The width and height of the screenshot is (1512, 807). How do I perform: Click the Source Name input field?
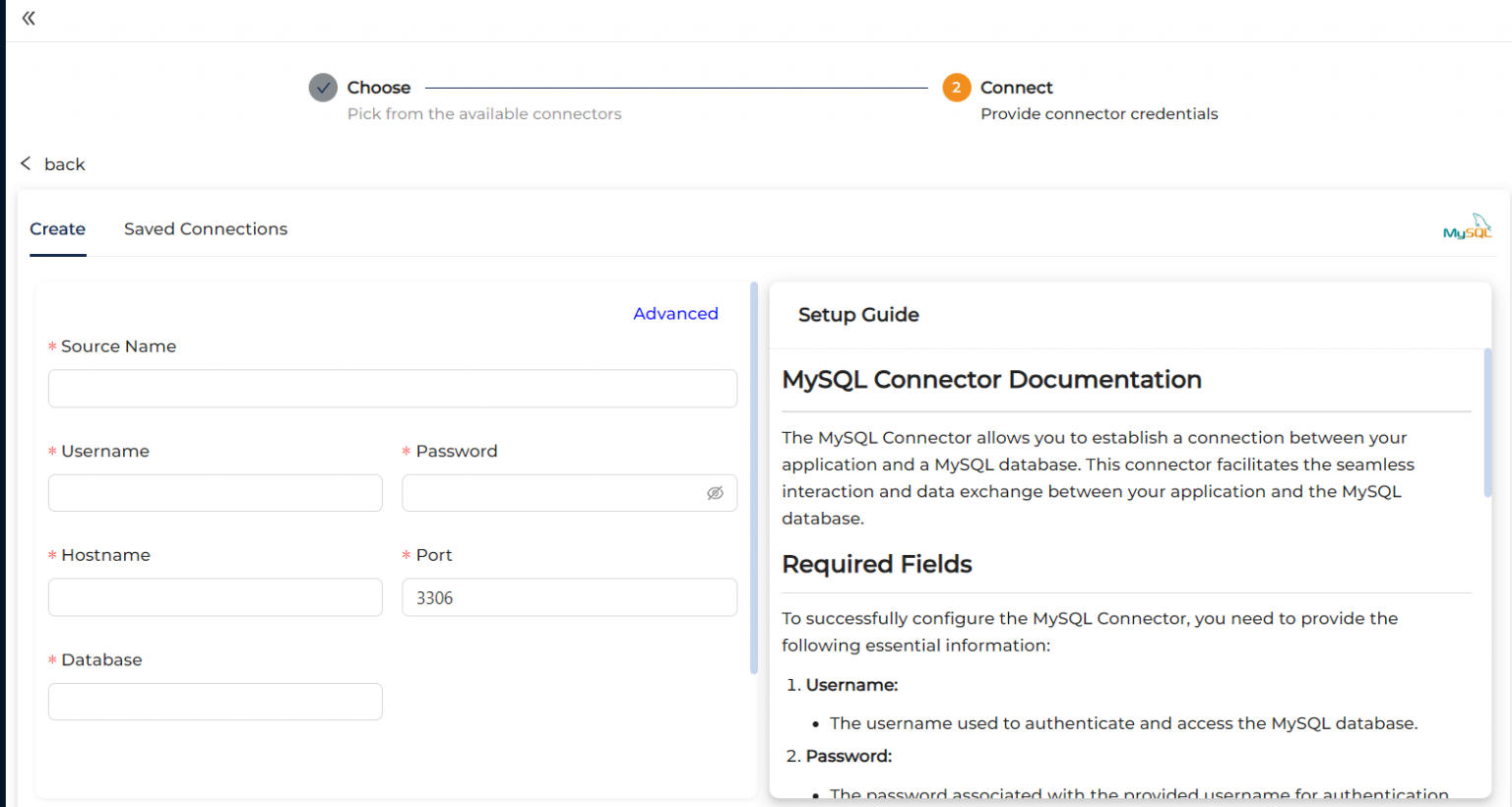pyautogui.click(x=392, y=388)
